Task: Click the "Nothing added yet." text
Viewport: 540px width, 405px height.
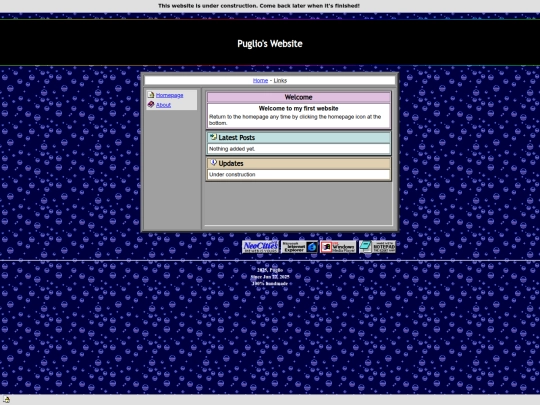Action: [232, 149]
